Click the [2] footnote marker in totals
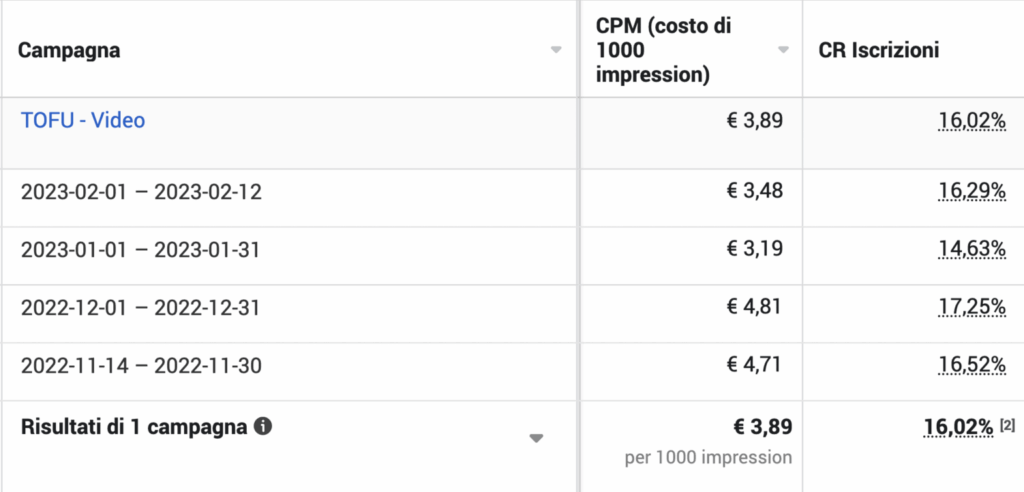This screenshot has height=492, width=1024. point(1007,427)
